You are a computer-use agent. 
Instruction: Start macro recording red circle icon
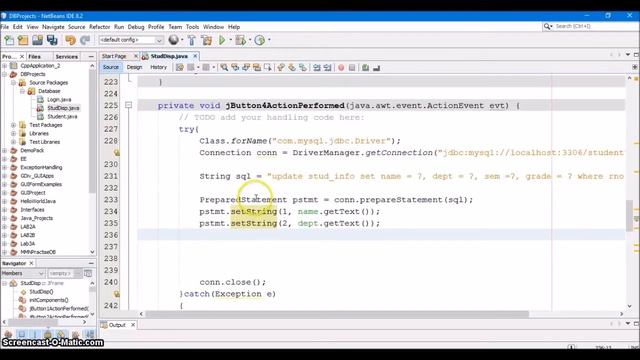341,67
